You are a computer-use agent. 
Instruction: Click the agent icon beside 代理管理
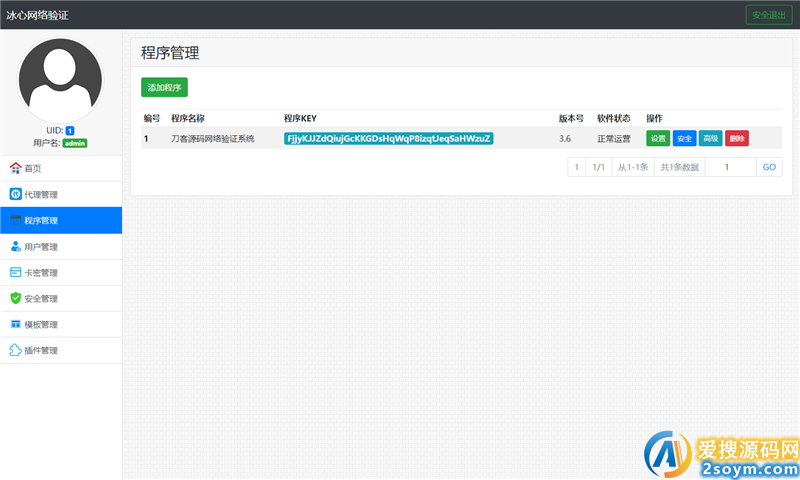pos(15,194)
